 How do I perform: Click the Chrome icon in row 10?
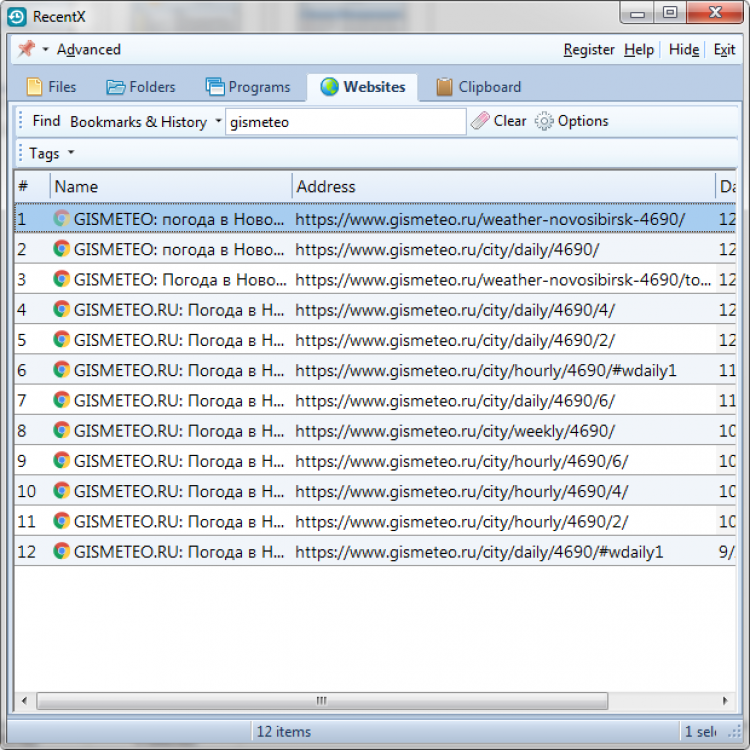(x=61, y=491)
